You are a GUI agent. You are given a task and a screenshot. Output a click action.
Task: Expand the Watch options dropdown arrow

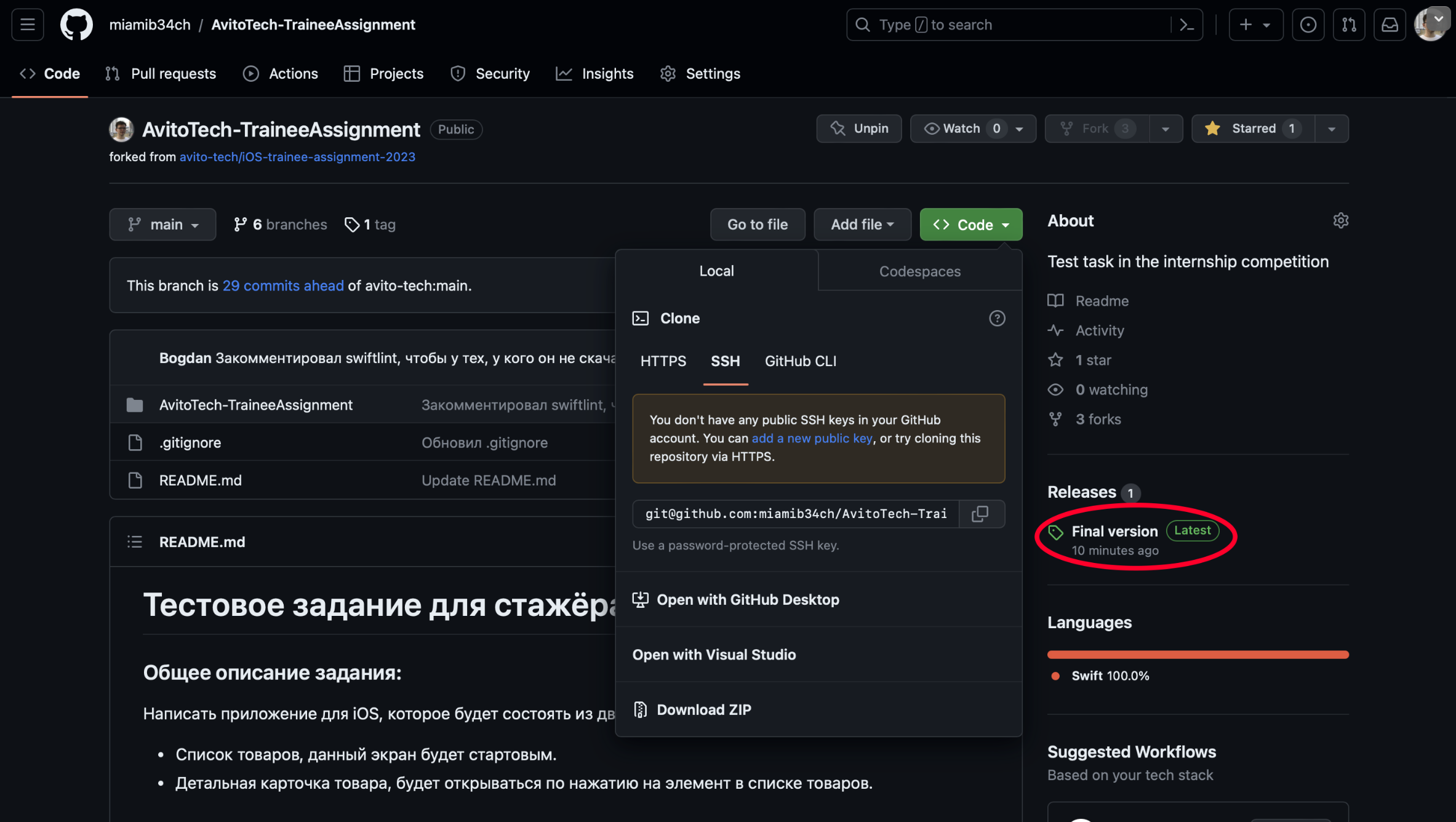1020,129
